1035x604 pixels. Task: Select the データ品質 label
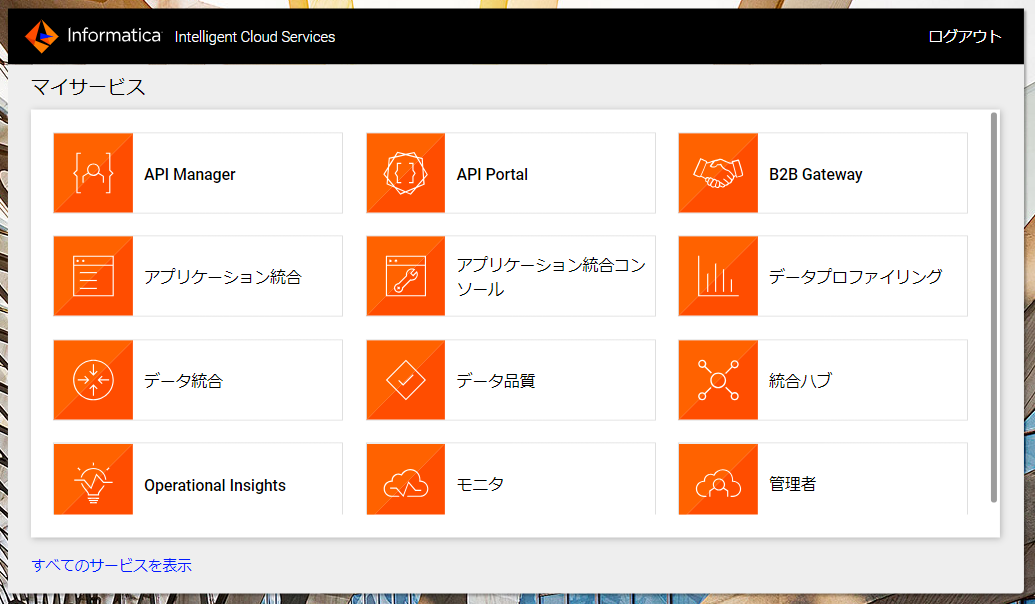(x=496, y=381)
